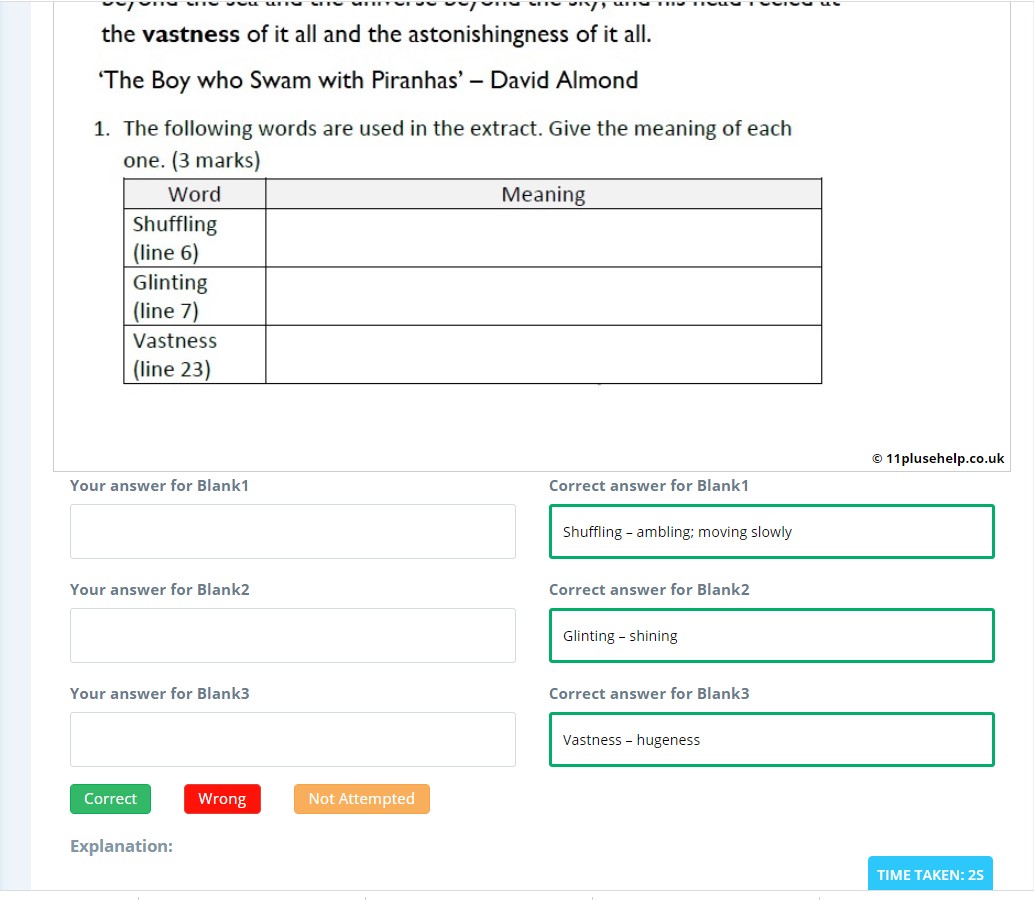Click the Explanation heading
This screenshot has height=900, width=1034.
click(121, 846)
